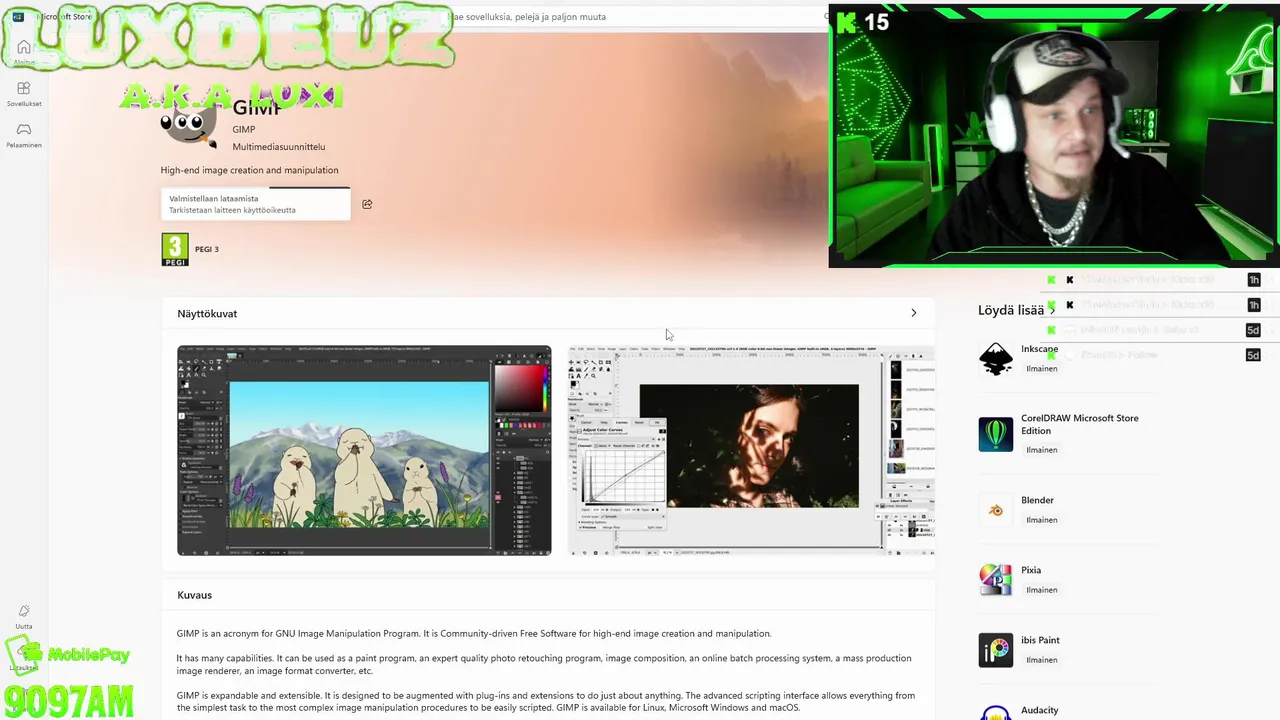Expand the Löydä lisää arrow
1280x720 pixels.
[x=1052, y=311]
